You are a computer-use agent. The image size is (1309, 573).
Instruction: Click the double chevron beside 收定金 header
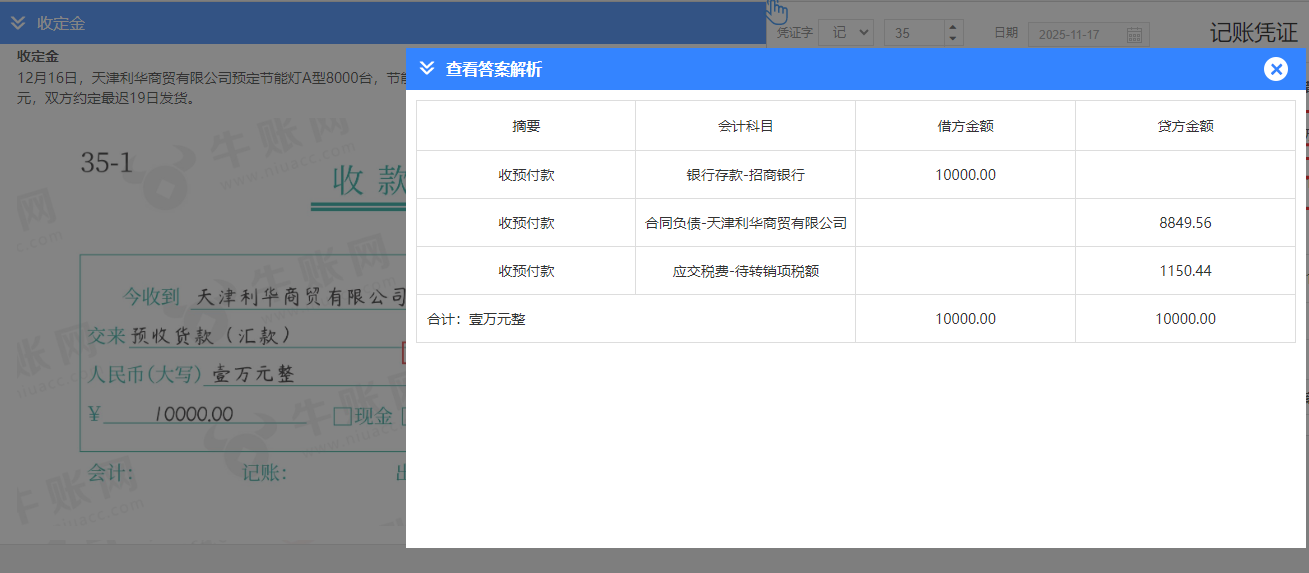tap(18, 23)
